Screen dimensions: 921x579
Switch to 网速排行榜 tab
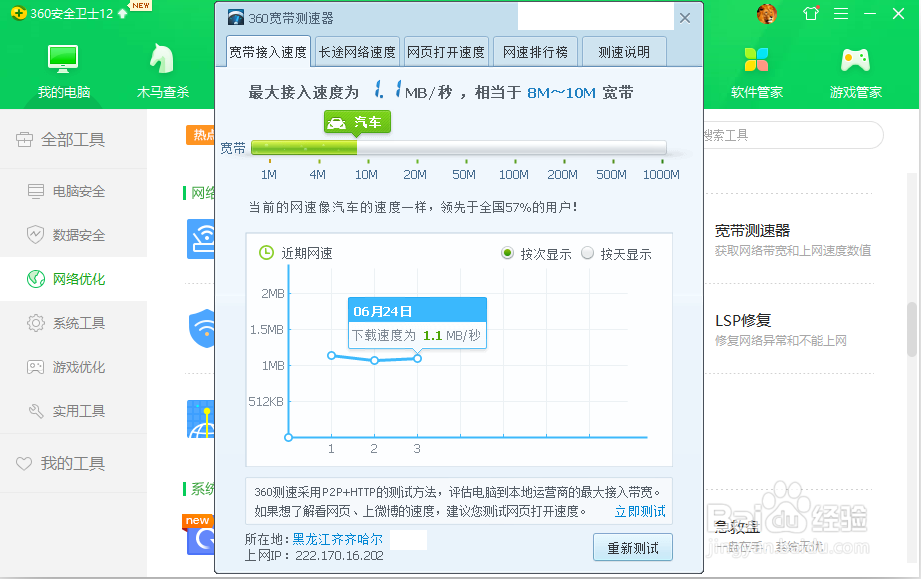coord(535,52)
